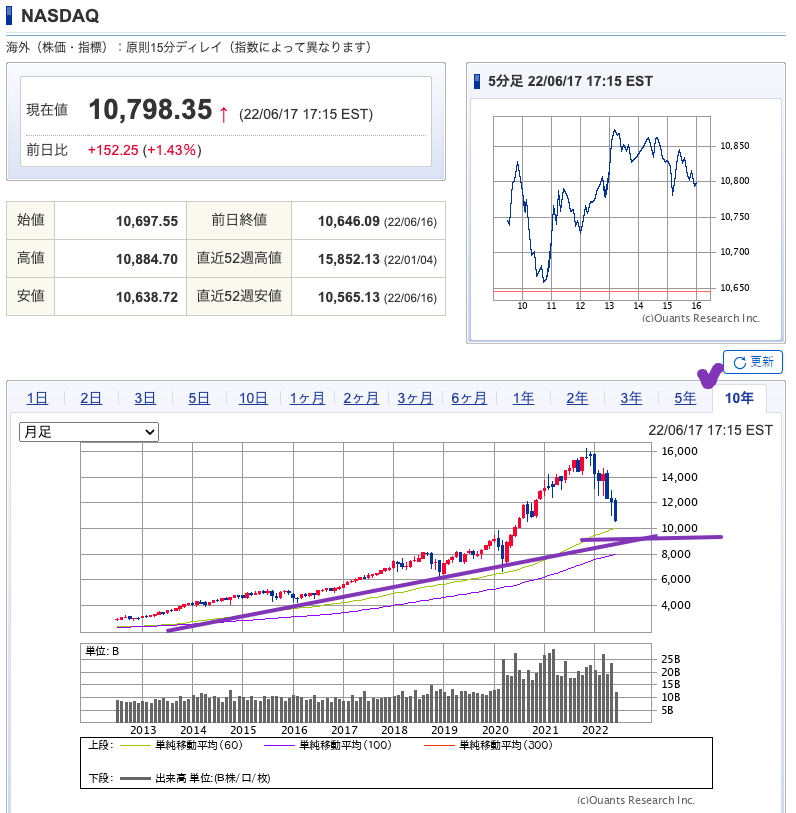Image resolution: width=796 pixels, height=813 pixels.
Task: View the 3年 chart period
Action: (x=631, y=398)
